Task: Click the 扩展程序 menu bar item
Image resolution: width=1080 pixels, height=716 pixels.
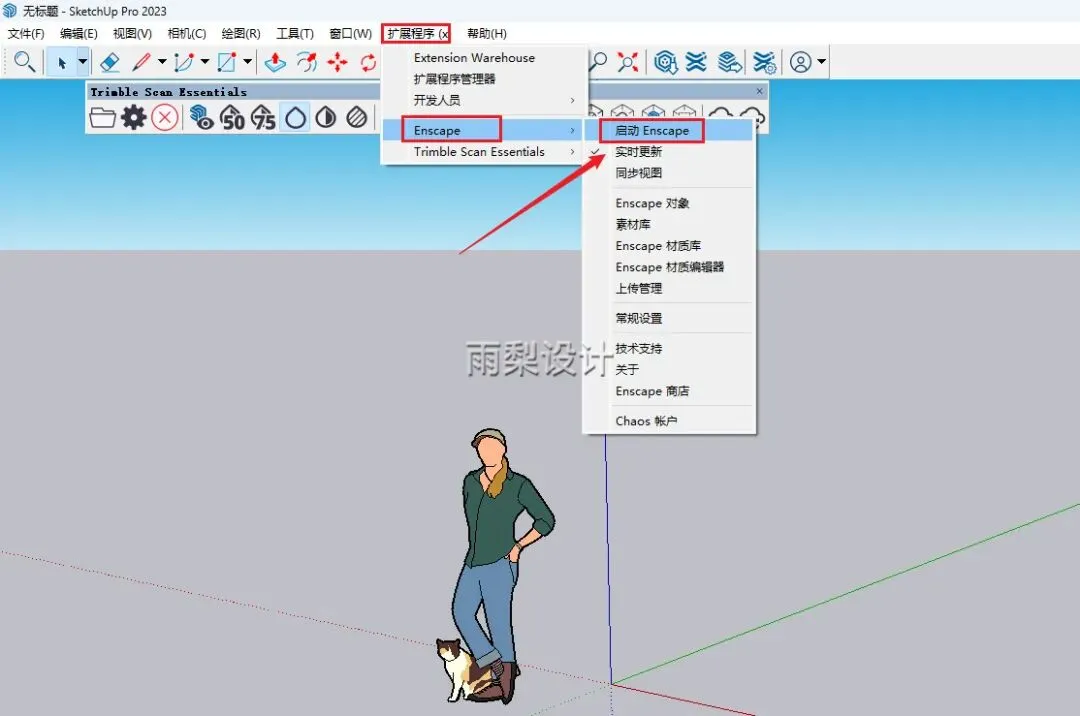Action: (x=417, y=34)
